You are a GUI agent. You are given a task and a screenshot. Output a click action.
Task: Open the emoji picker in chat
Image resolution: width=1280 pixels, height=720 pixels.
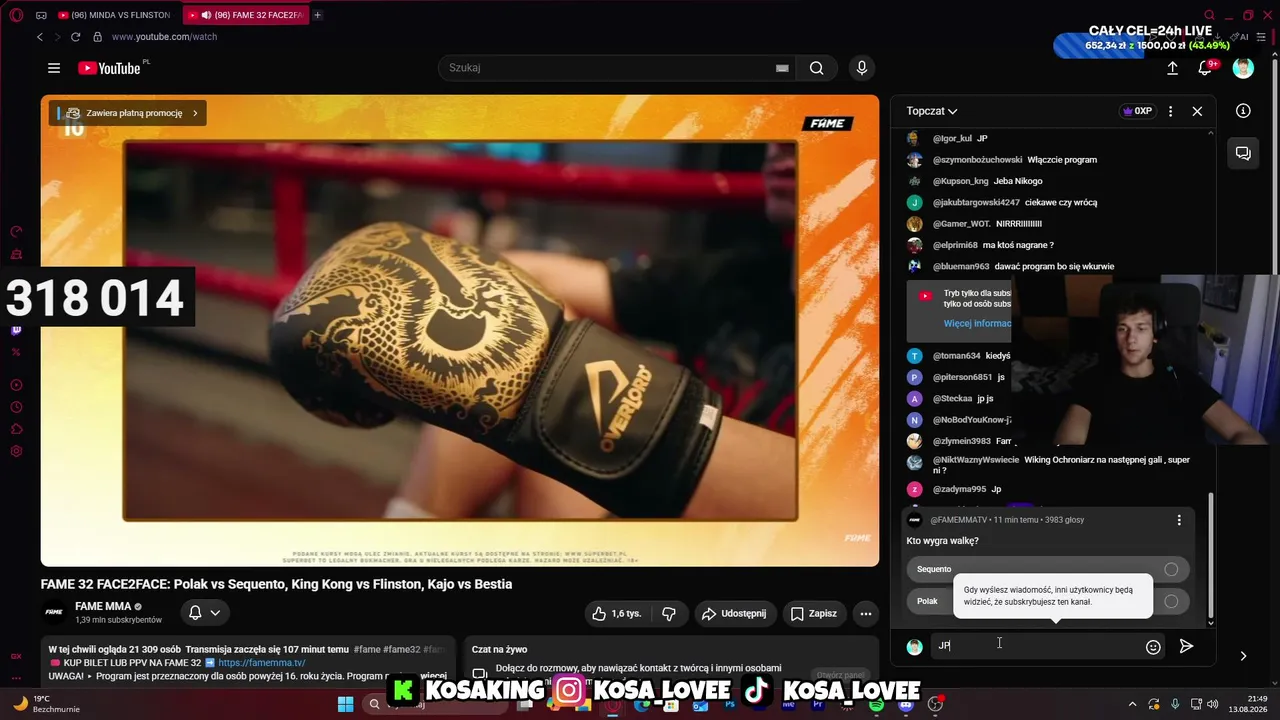point(1153,647)
